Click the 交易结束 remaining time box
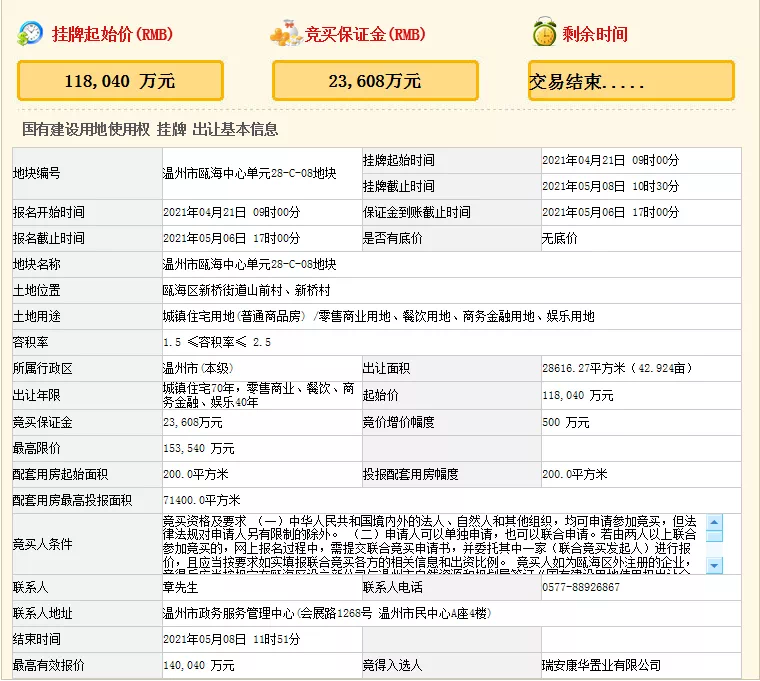This screenshot has width=760, height=681. click(631, 81)
